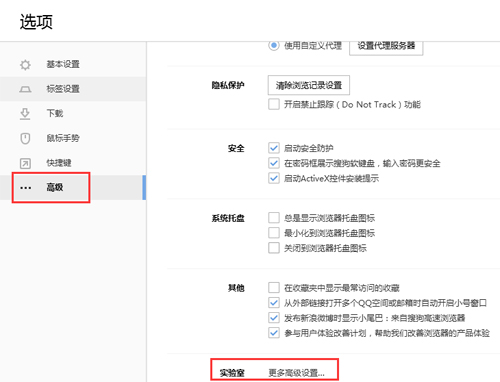Toggle 启动ActiveX控件安装提示 checkbox
Image resolution: width=500 pixels, height=382 pixels.
pyautogui.click(x=274, y=178)
